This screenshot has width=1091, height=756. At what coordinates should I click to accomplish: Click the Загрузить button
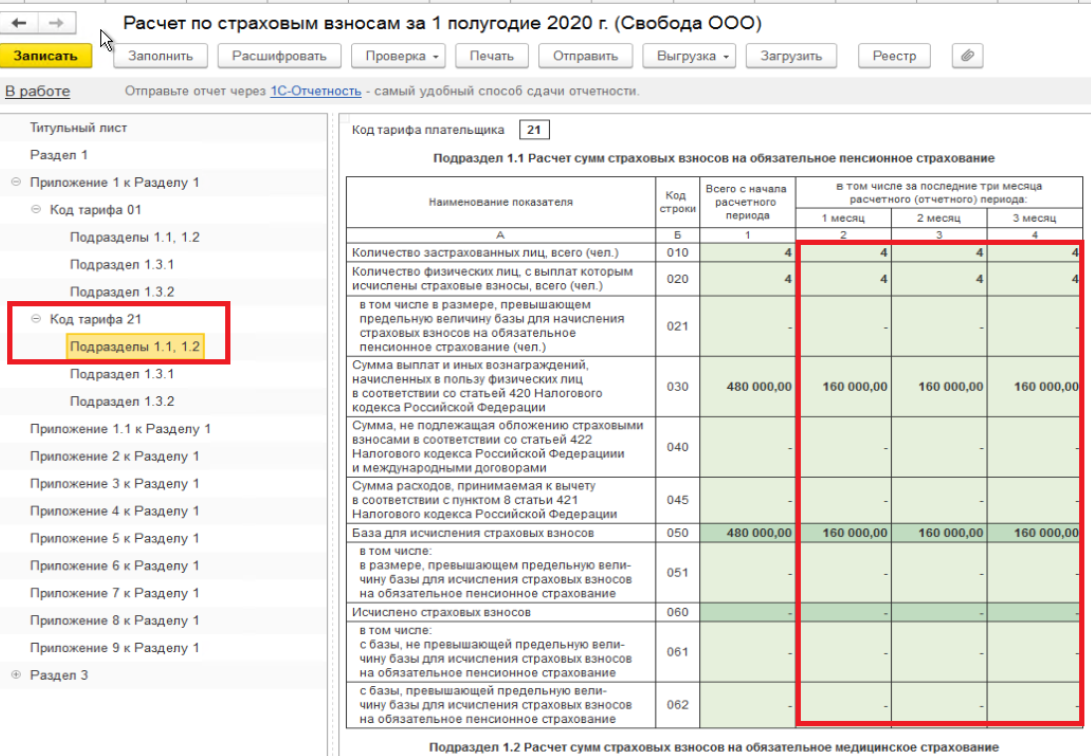click(791, 56)
